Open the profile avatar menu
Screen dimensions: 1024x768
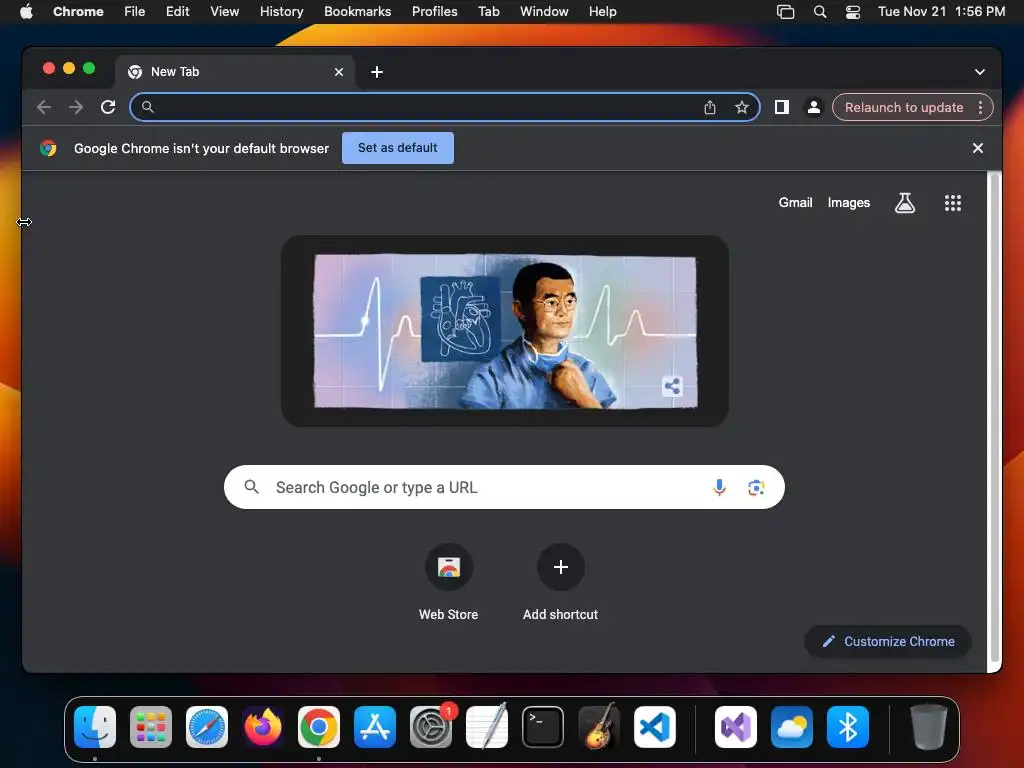[x=814, y=107]
